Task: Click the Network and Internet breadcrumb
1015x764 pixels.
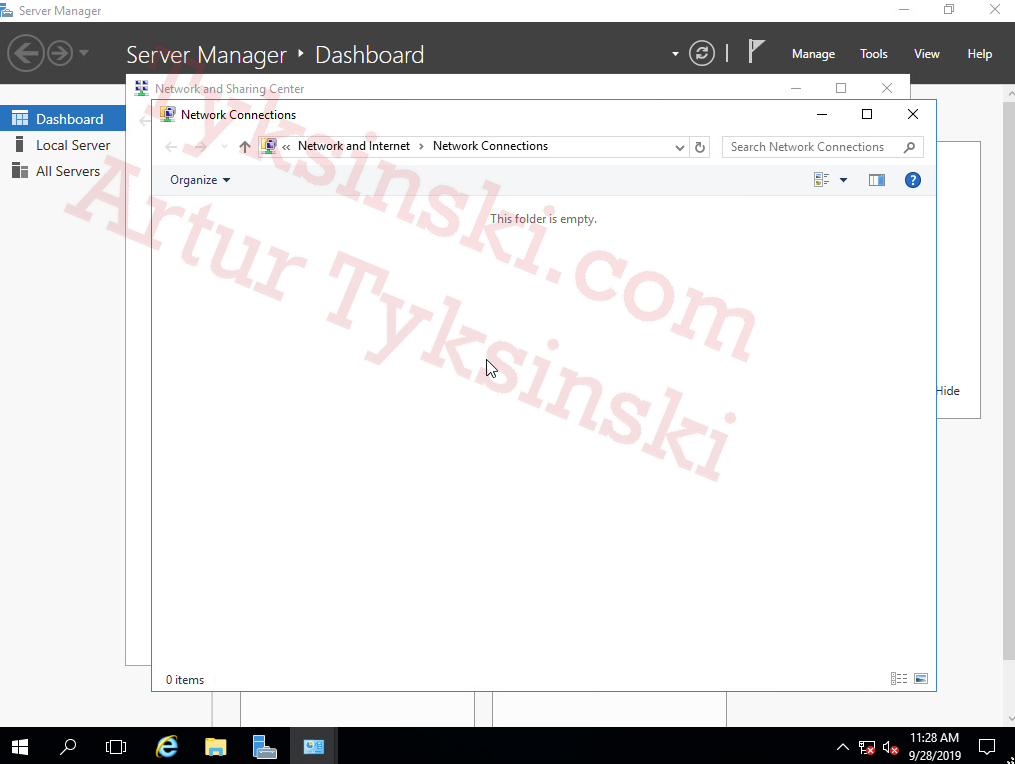Action: (x=353, y=146)
